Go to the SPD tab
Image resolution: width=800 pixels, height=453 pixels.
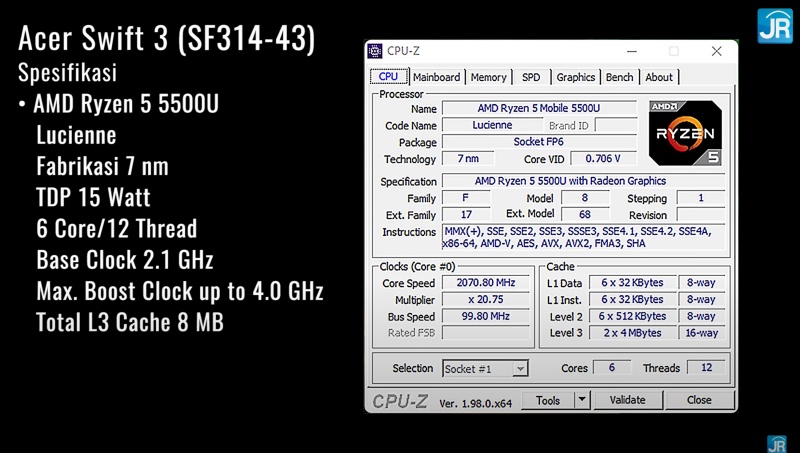coord(531,77)
